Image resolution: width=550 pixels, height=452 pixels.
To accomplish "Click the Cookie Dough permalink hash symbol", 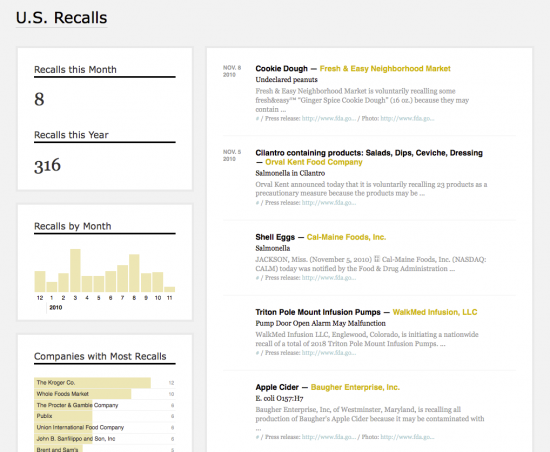I will pyautogui.click(x=257, y=119).
